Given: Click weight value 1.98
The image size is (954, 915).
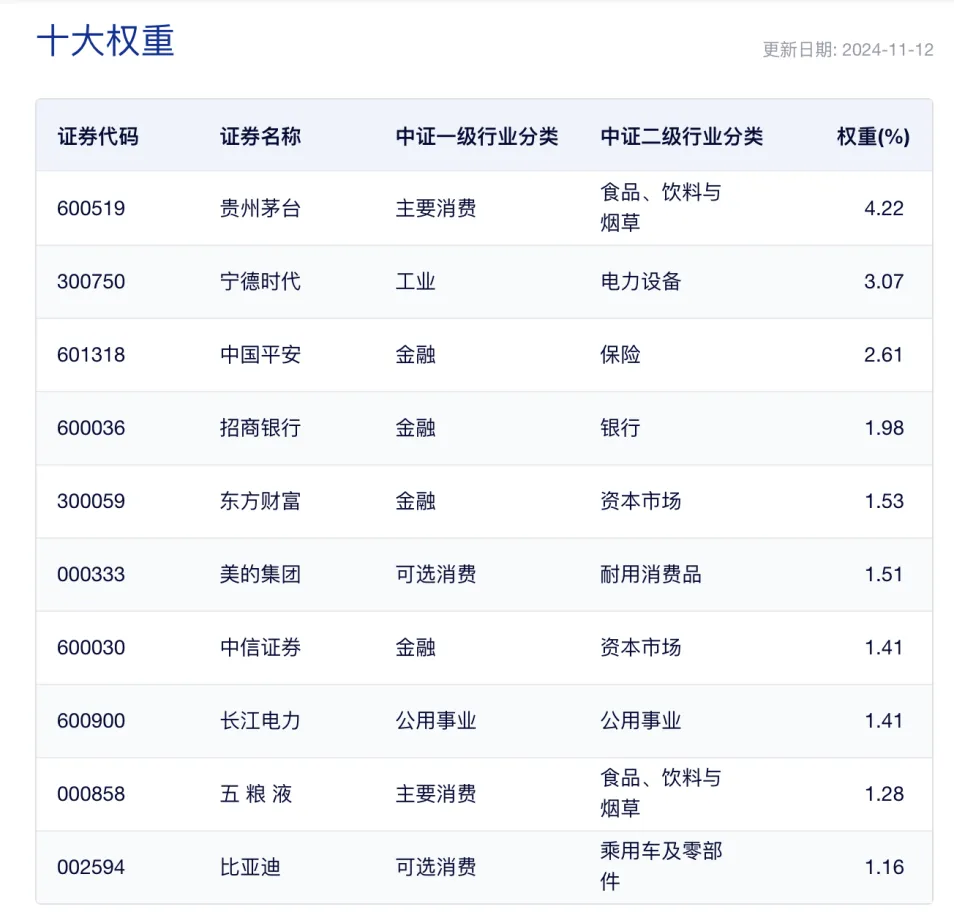Looking at the screenshot, I should 885,428.
